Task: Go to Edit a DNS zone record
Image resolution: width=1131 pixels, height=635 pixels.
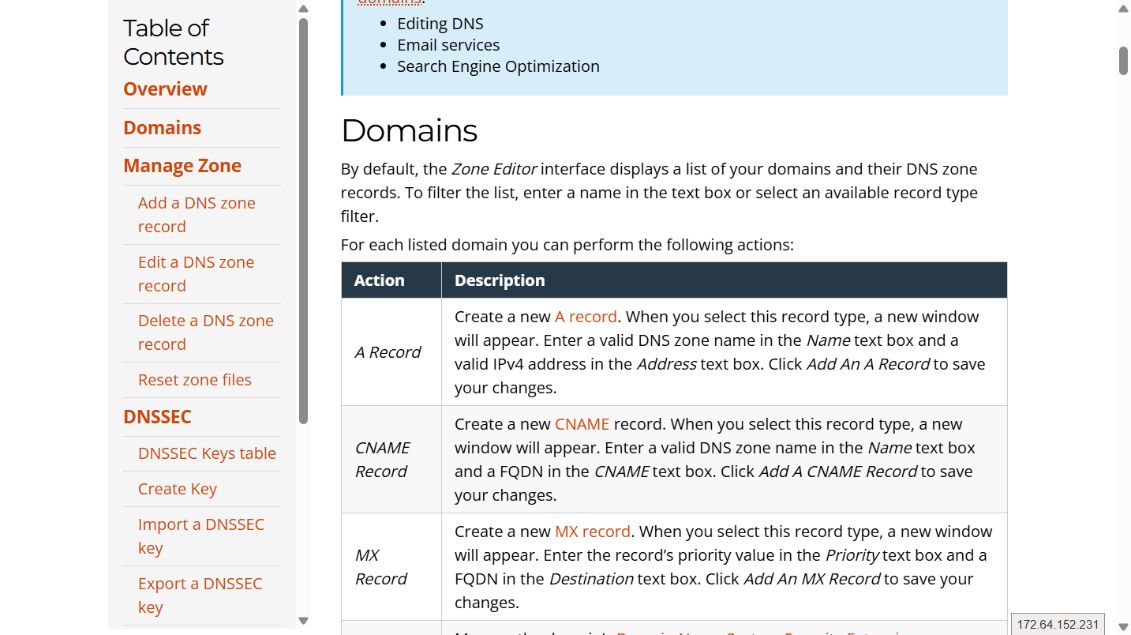Action: tap(196, 273)
